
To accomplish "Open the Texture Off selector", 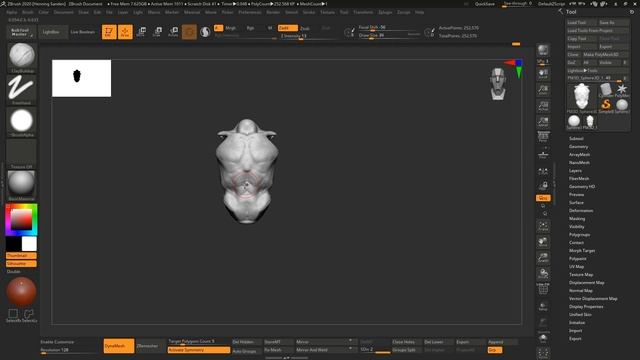I will coord(22,154).
